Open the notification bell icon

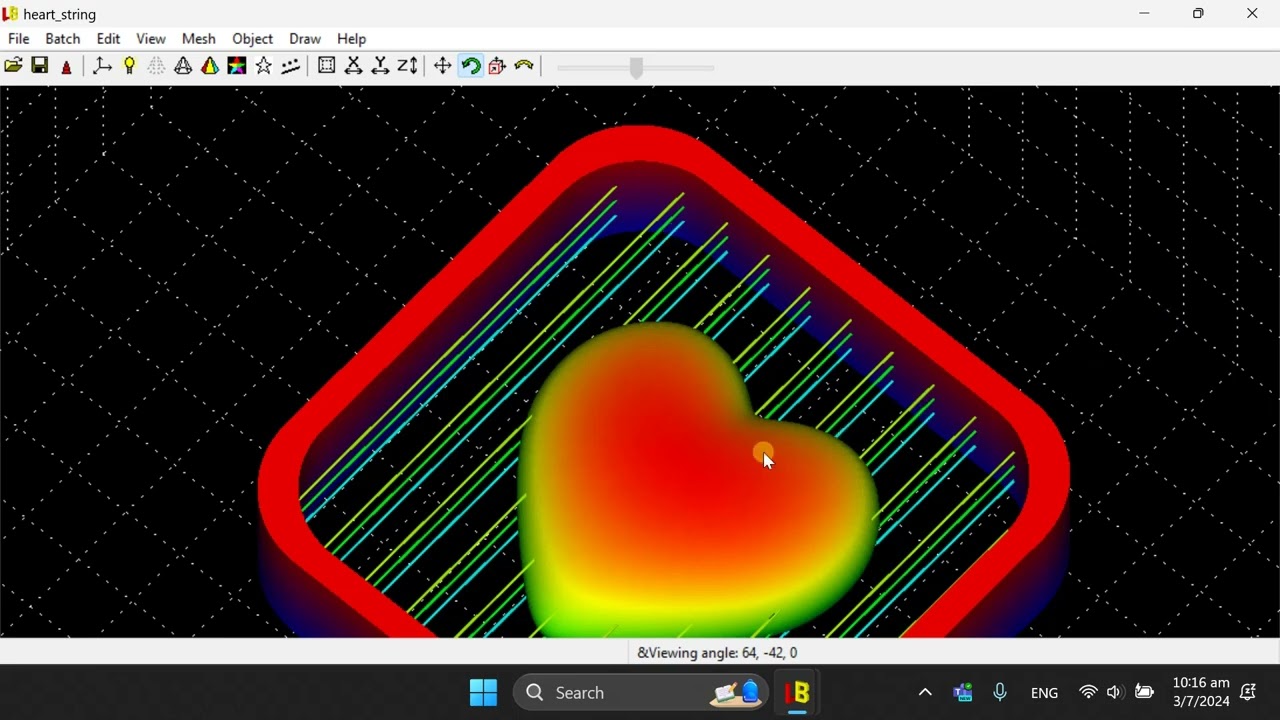(1249, 692)
